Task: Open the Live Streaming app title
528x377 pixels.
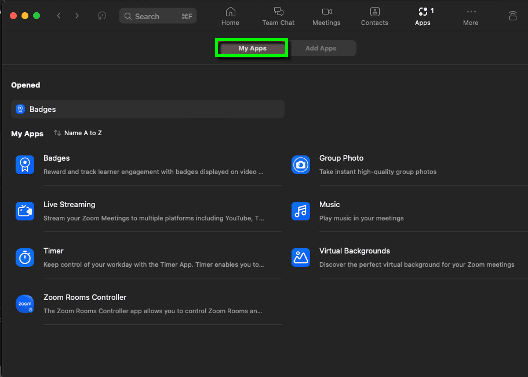Action: [x=69, y=205]
